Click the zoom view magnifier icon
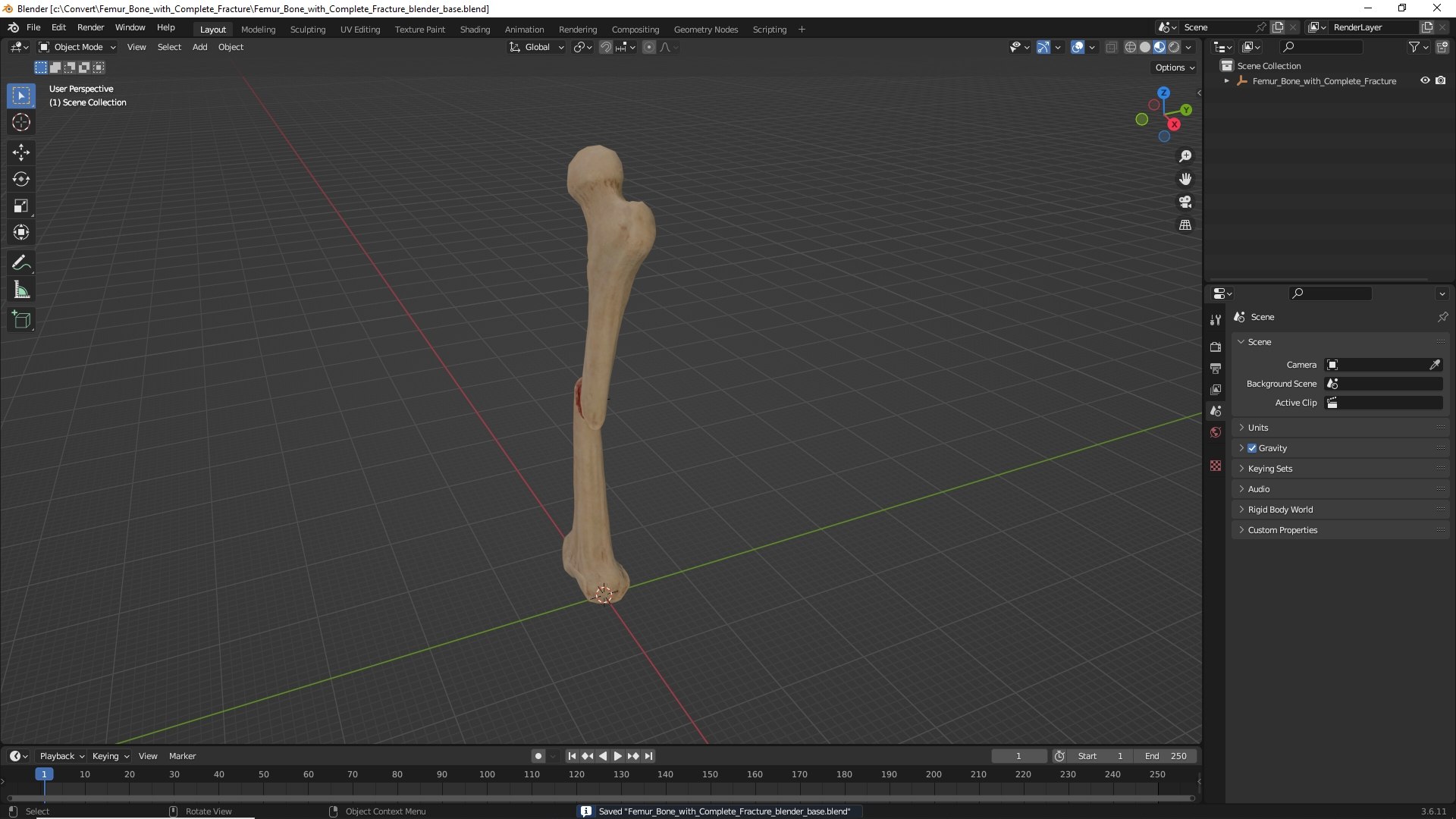 [x=1185, y=156]
